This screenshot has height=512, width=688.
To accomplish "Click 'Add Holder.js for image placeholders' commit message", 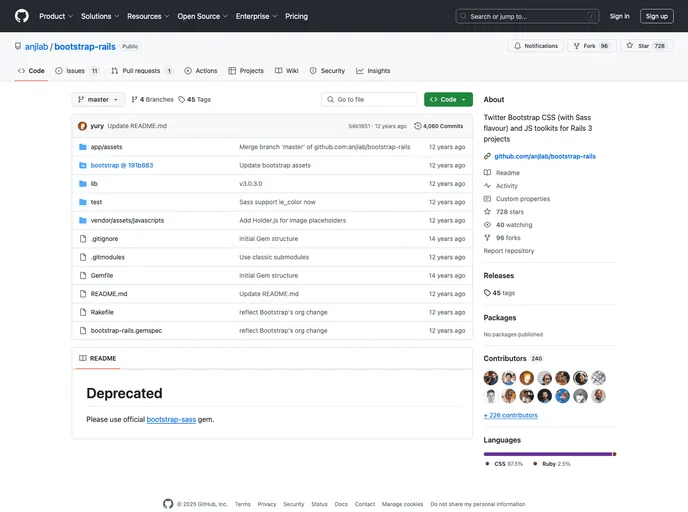I will click(292, 220).
